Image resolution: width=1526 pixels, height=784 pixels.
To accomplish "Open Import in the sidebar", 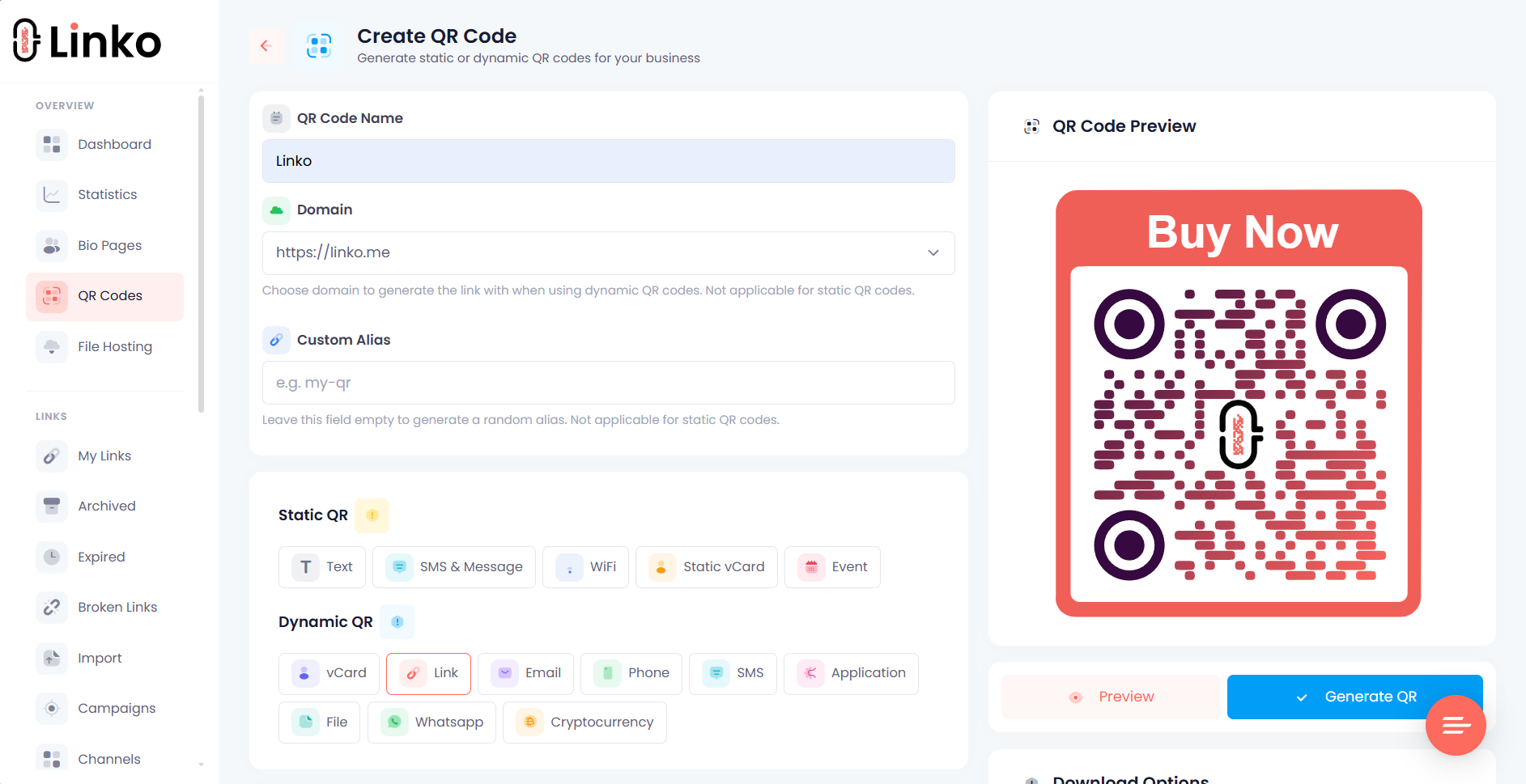I will point(105,658).
